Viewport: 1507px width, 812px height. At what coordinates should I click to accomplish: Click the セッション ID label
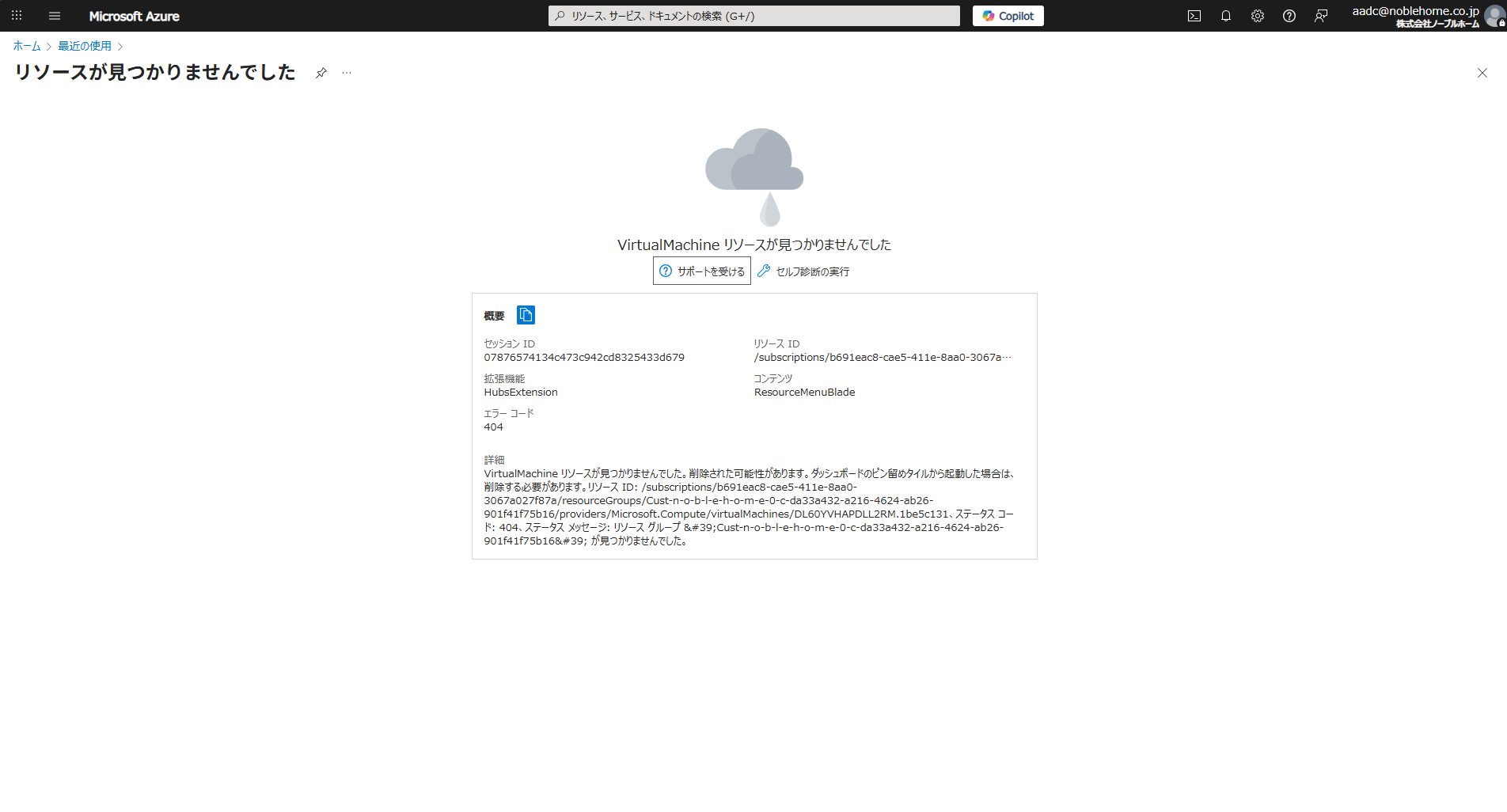tap(509, 343)
